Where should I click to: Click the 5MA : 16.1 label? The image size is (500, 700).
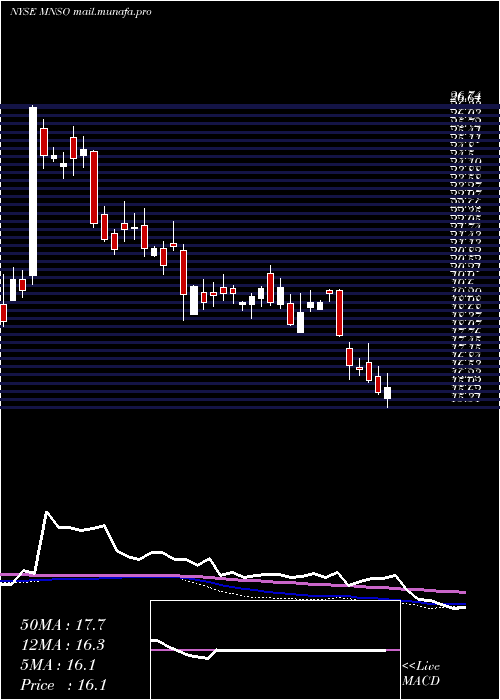pyautogui.click(x=58, y=665)
